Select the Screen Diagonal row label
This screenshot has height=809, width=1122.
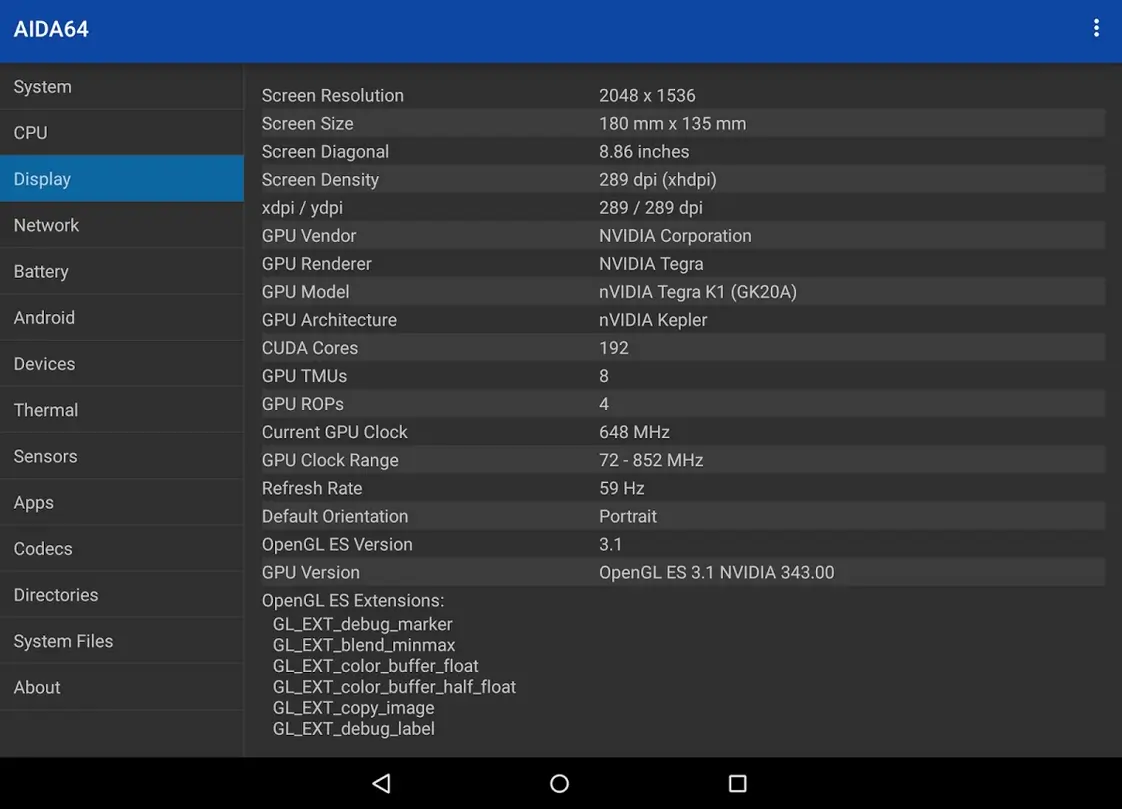(x=326, y=152)
